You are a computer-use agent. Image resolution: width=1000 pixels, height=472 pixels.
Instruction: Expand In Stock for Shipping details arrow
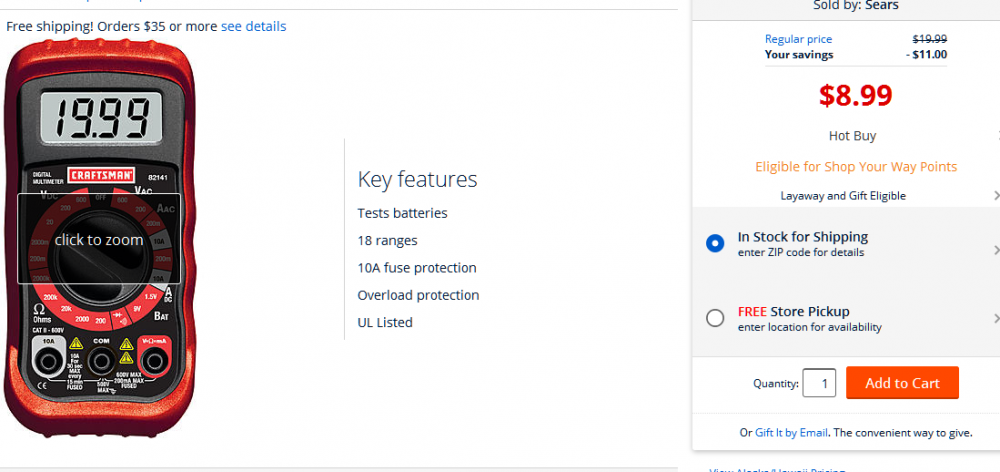pos(996,249)
